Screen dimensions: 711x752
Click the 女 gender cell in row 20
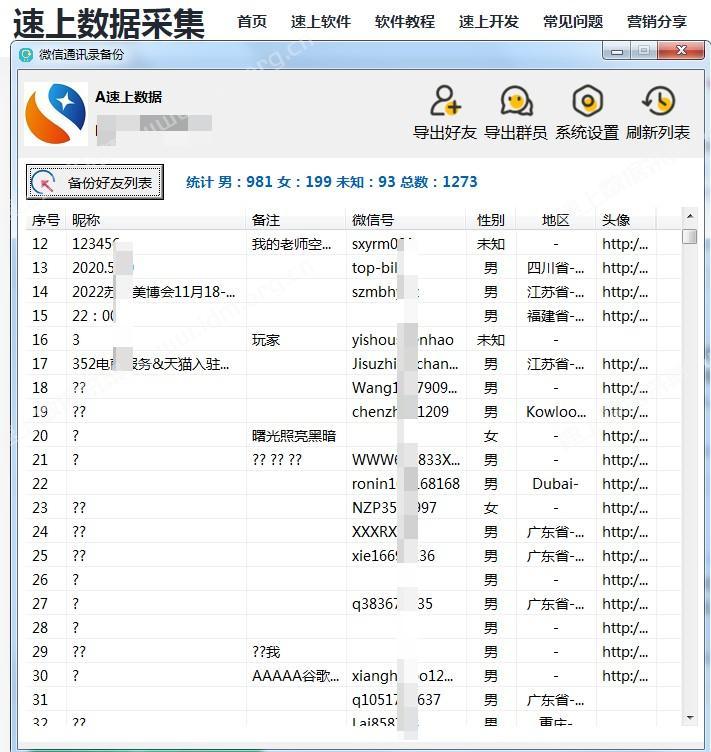point(490,436)
